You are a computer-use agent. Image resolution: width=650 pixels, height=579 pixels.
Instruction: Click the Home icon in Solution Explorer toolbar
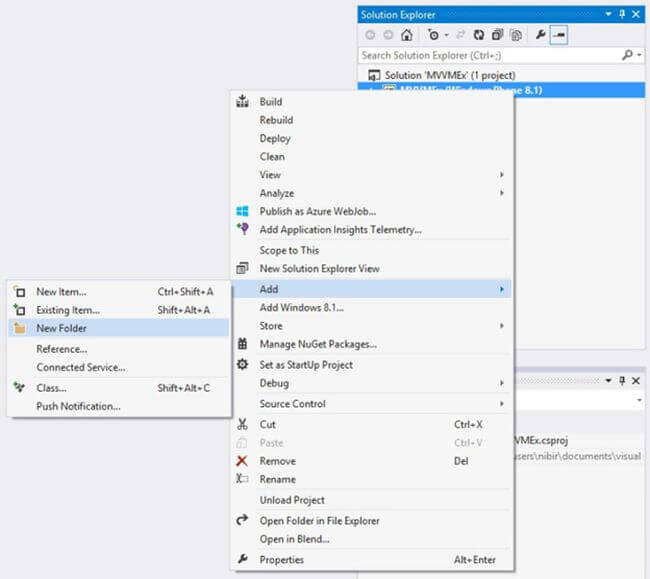click(407, 35)
